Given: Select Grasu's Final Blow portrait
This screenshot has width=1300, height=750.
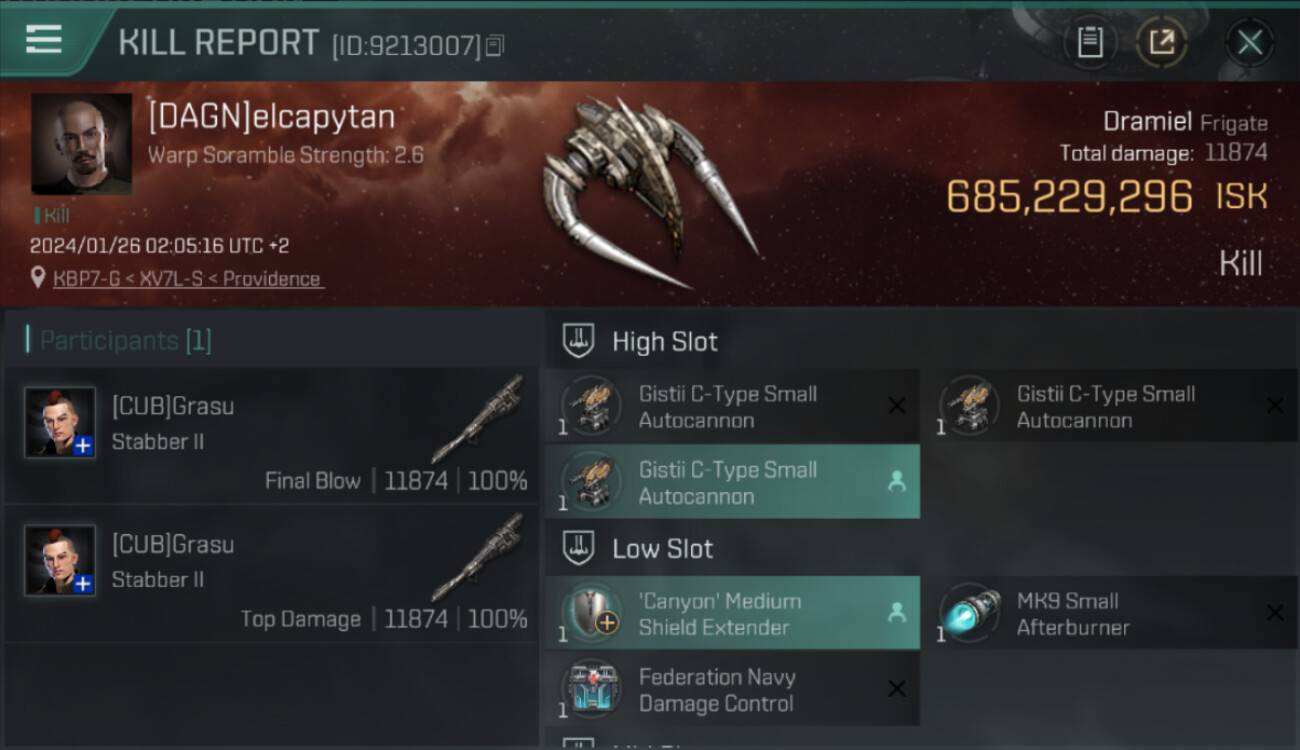Looking at the screenshot, I should tap(60, 422).
